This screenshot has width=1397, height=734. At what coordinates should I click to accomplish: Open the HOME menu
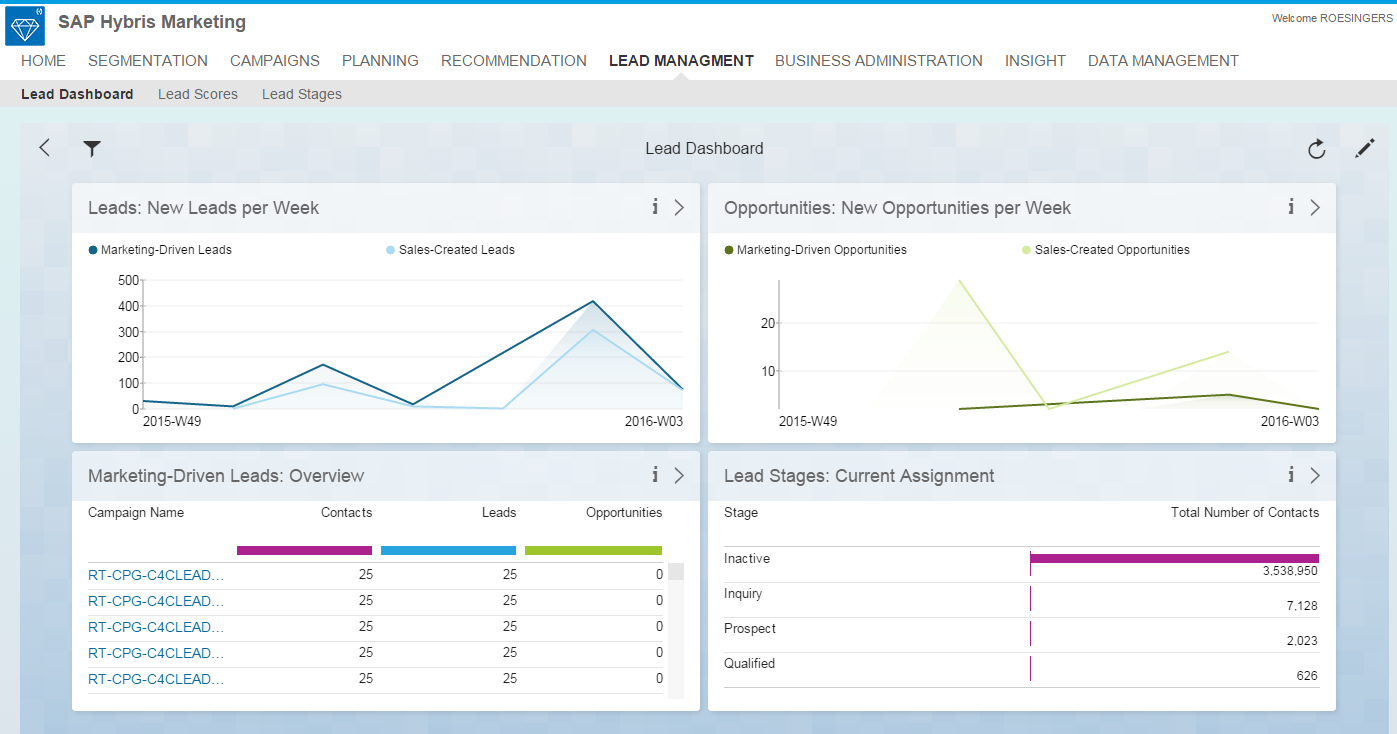(x=43, y=61)
